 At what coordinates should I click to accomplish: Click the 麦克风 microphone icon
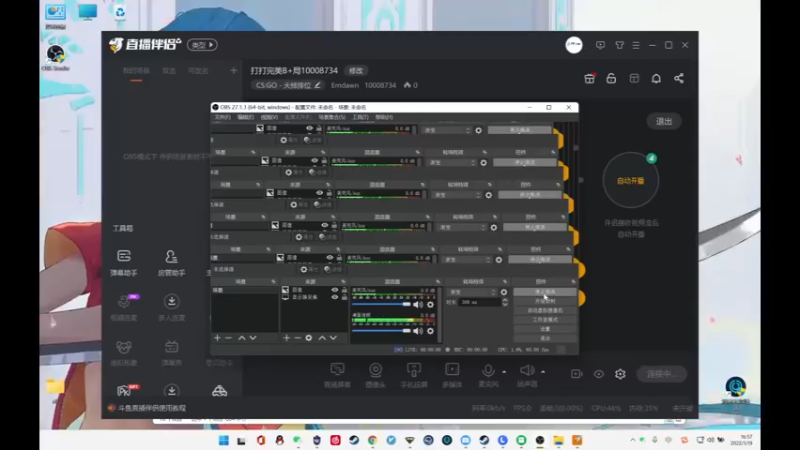point(488,370)
